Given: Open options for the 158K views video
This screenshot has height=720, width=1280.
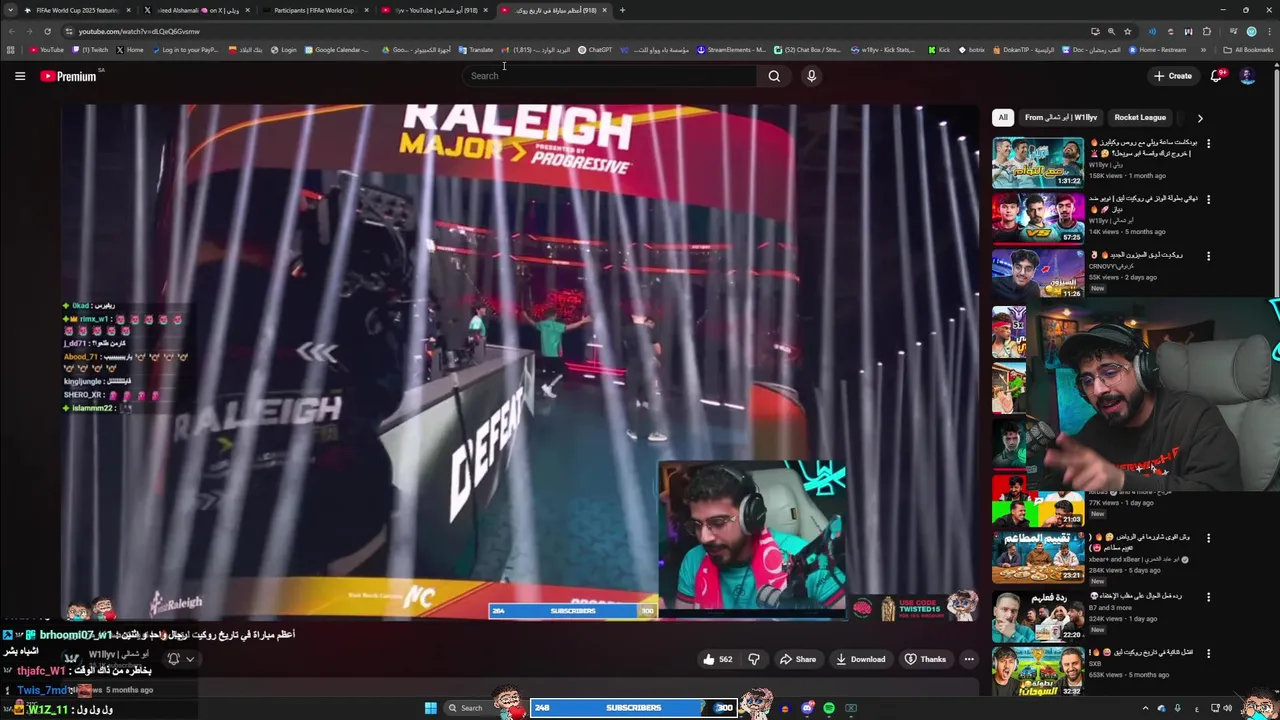Looking at the screenshot, I should pos(1208,144).
